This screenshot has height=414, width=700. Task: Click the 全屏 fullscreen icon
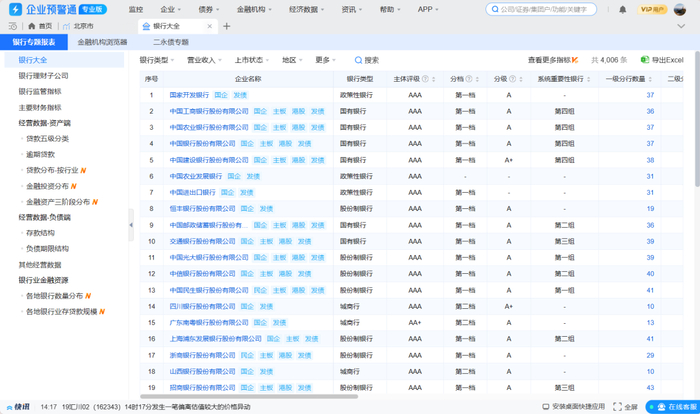[x=616, y=407]
